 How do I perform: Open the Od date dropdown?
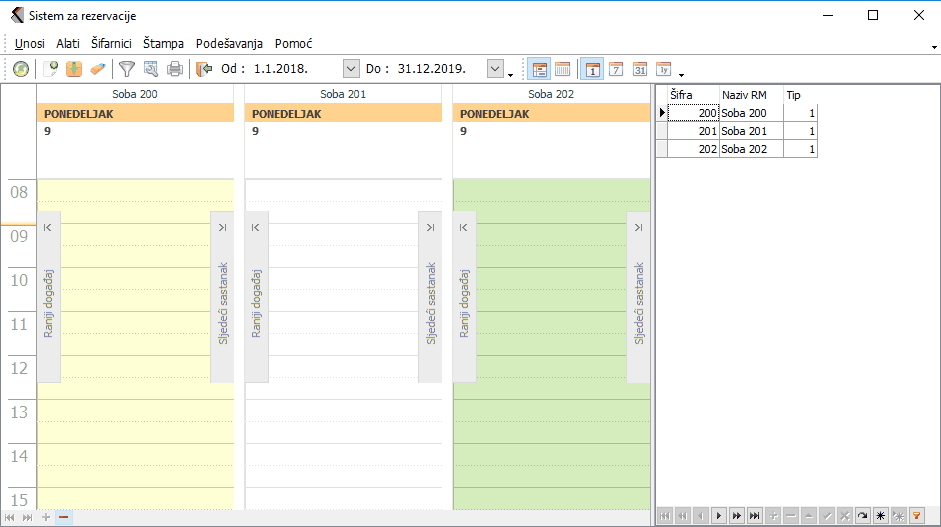click(x=350, y=69)
